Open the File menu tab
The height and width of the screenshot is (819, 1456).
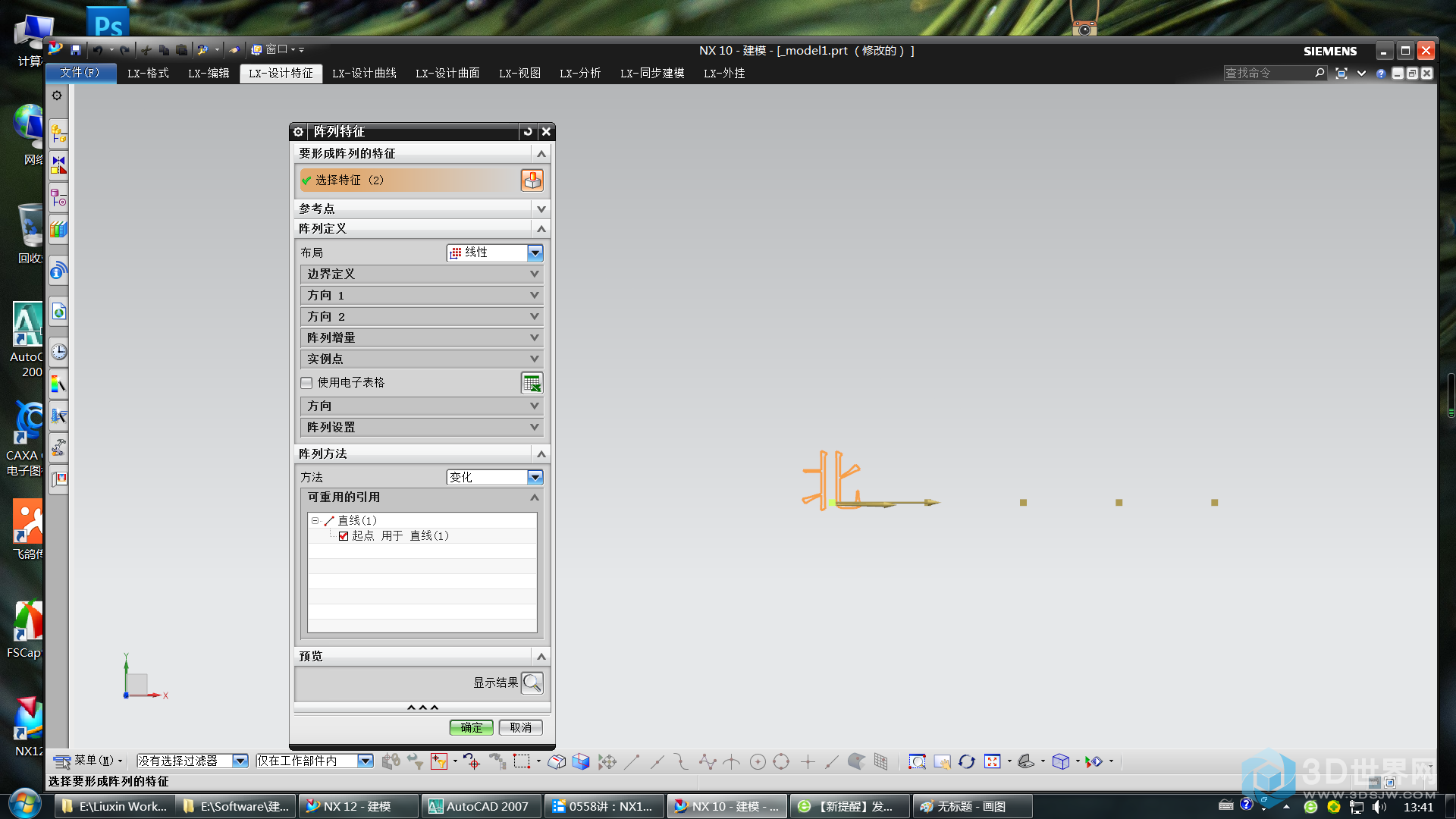pyautogui.click(x=80, y=73)
